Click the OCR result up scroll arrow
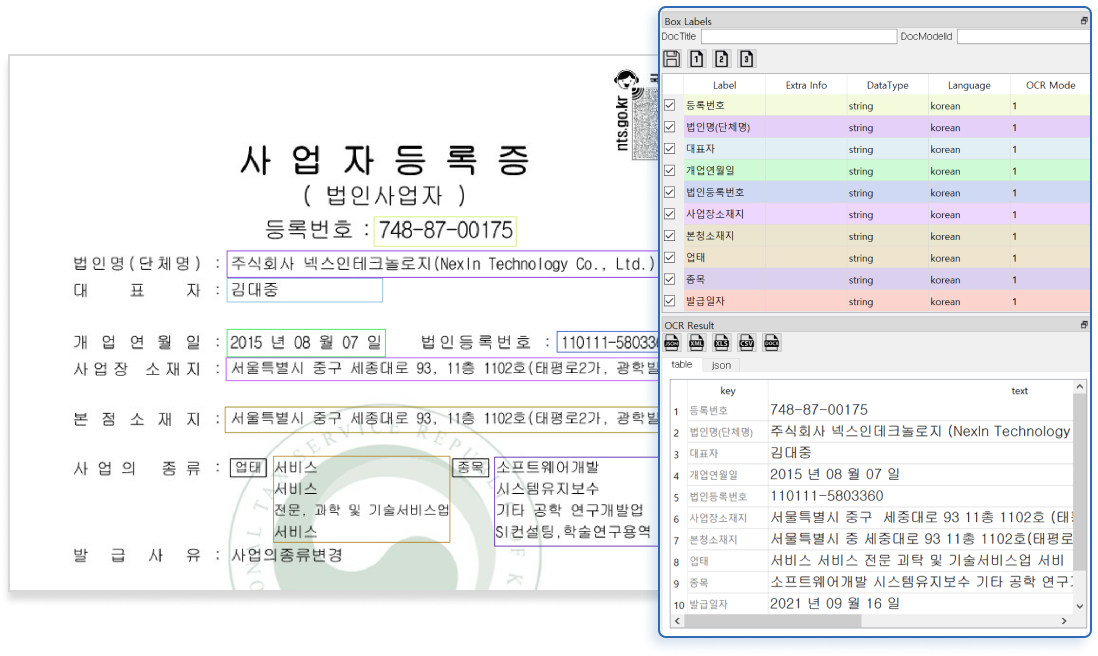The width and height of the screenshot is (1098, 656). pyautogui.click(x=1079, y=387)
